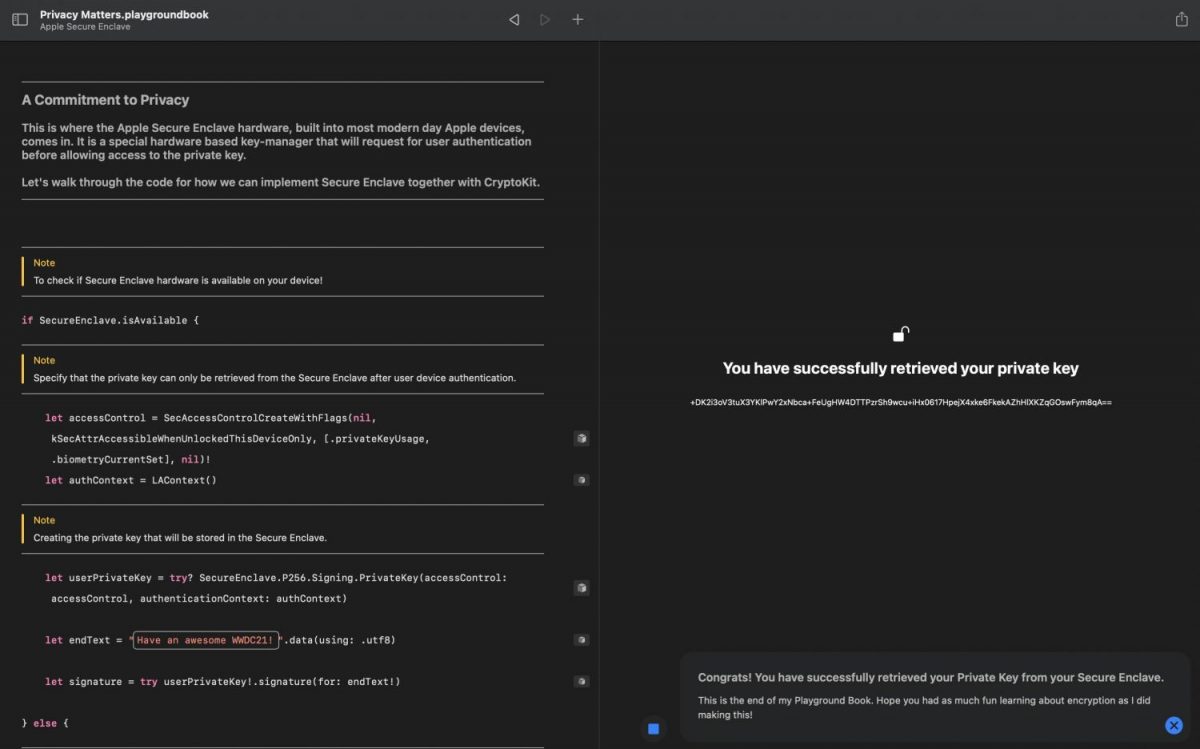Click the note about checking Secure Enclave availability
1200x749 pixels.
tap(178, 280)
